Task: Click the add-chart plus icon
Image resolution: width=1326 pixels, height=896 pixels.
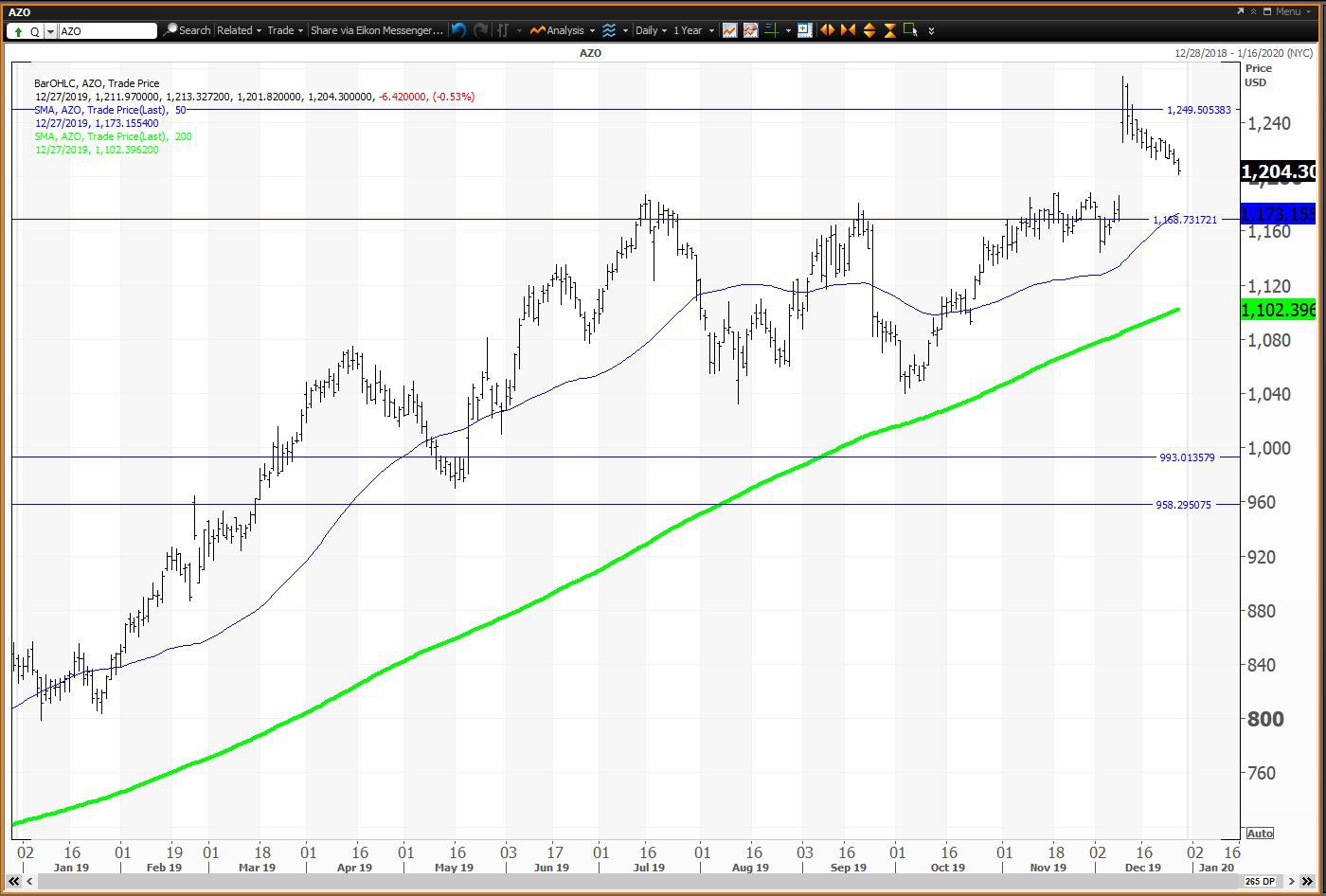Action: pos(804,30)
